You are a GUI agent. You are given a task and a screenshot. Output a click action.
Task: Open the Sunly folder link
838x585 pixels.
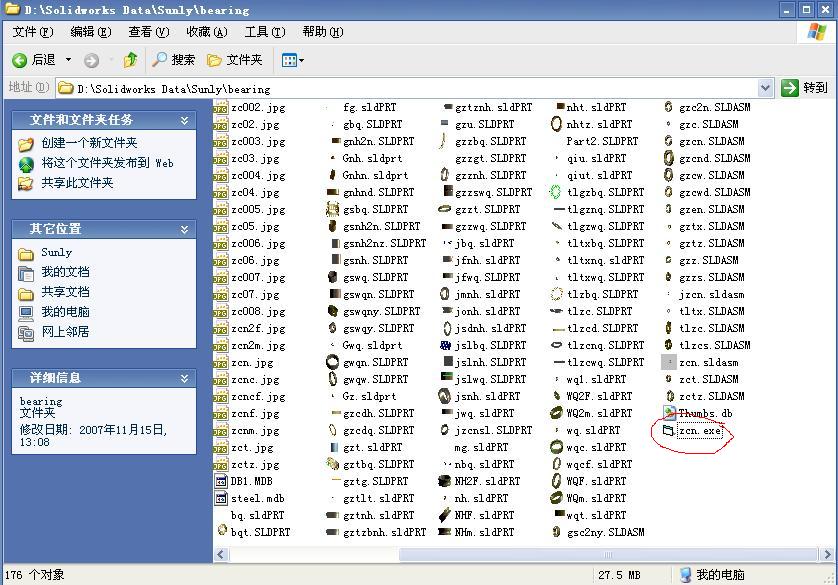pyautogui.click(x=56, y=252)
